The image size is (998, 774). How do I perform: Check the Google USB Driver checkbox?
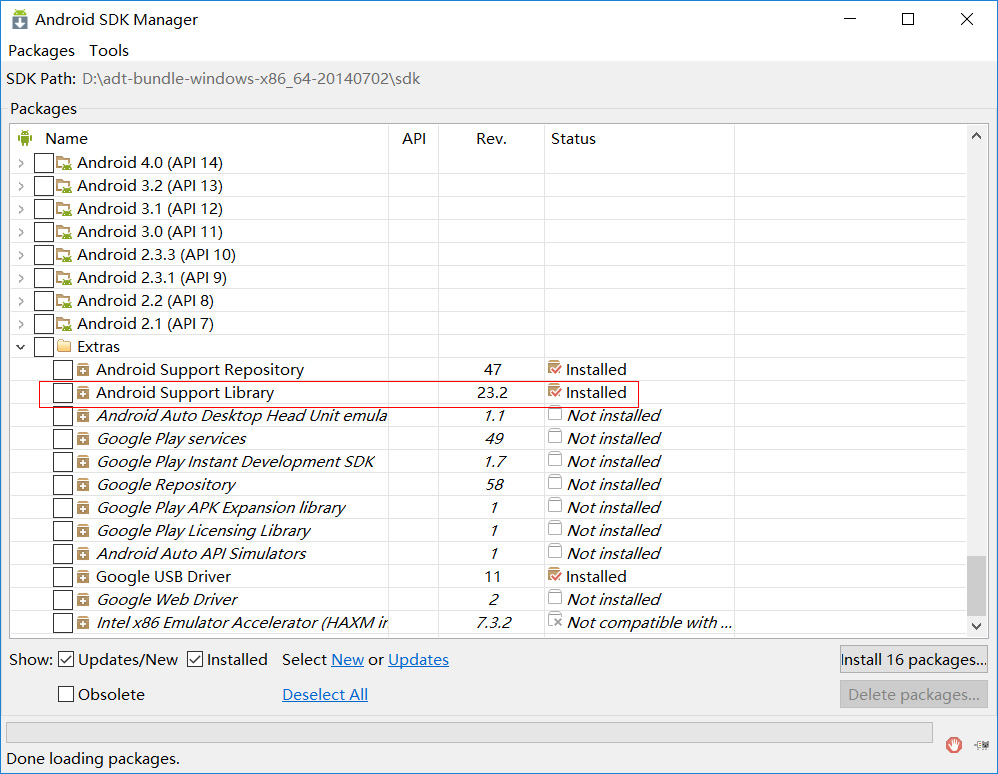click(63, 577)
